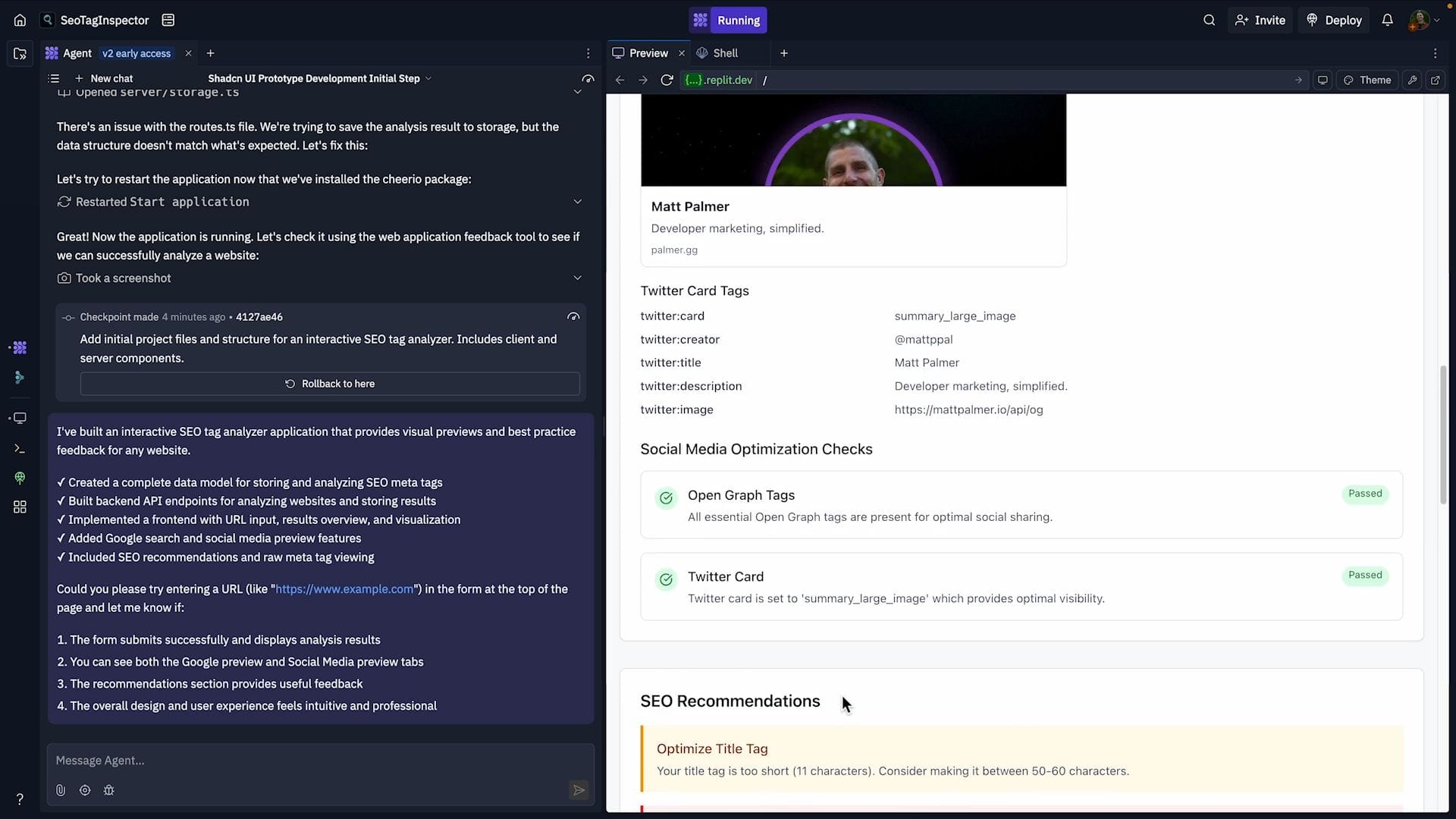The image size is (1456, 819).
Task: Expand the Restarted Start application entry
Action: pyautogui.click(x=577, y=202)
